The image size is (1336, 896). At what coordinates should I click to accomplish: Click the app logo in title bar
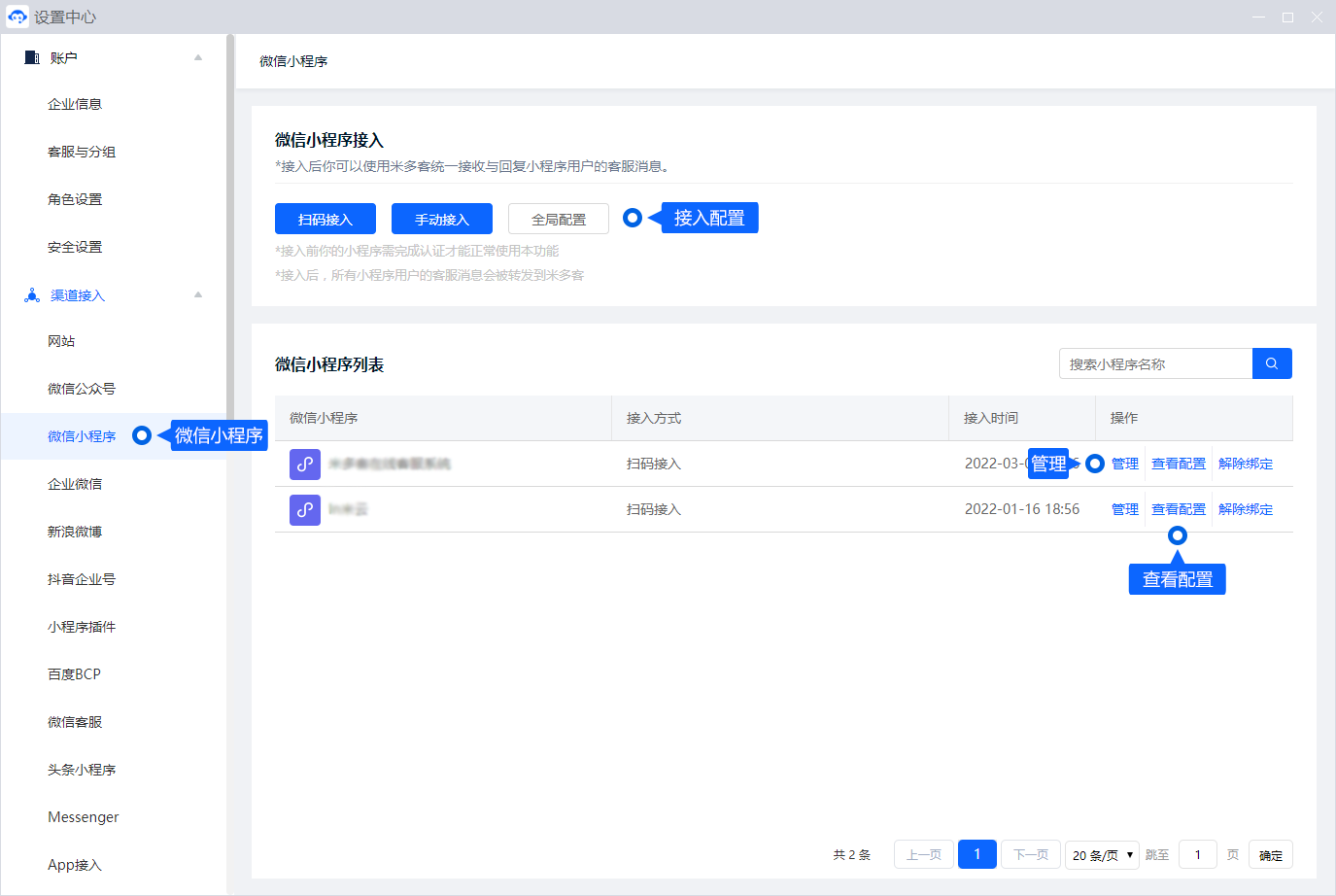click(x=17, y=17)
